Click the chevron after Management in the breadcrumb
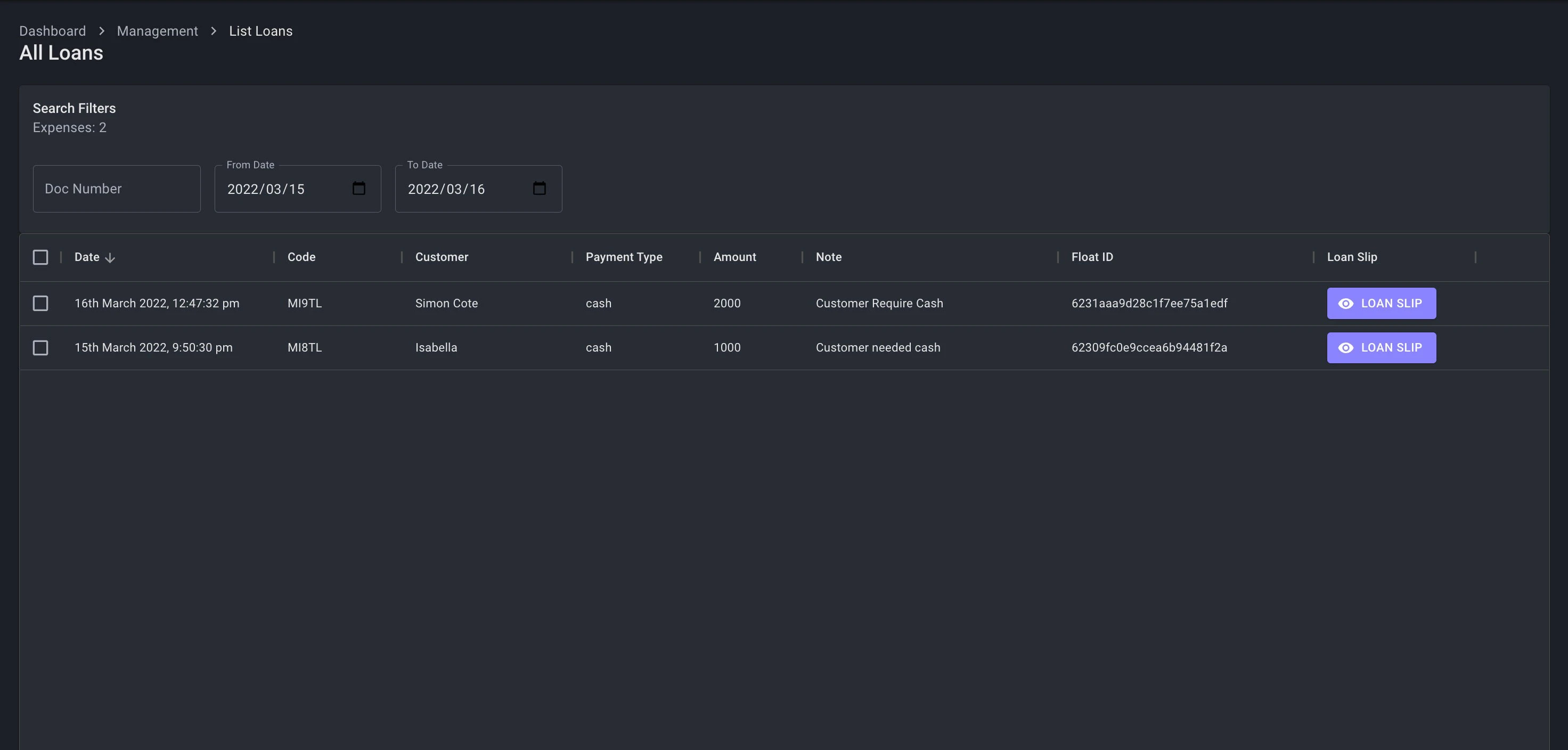This screenshot has width=1568, height=750. pos(214,31)
